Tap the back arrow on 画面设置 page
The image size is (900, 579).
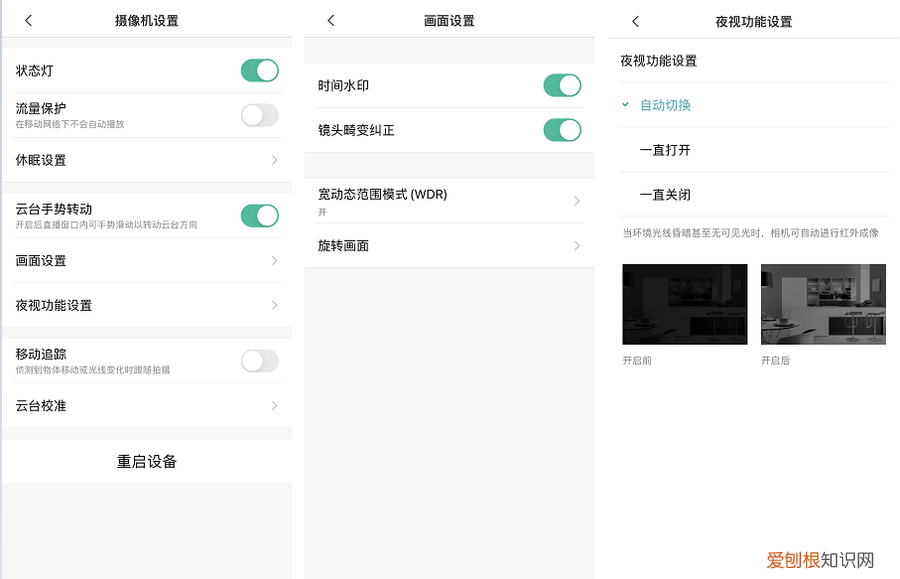[x=330, y=19]
